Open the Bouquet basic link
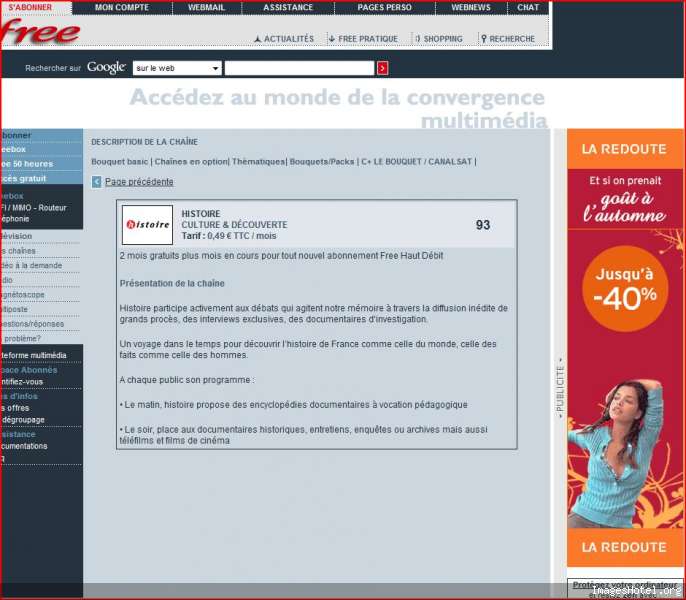The width and height of the screenshot is (686, 600). pos(119,162)
